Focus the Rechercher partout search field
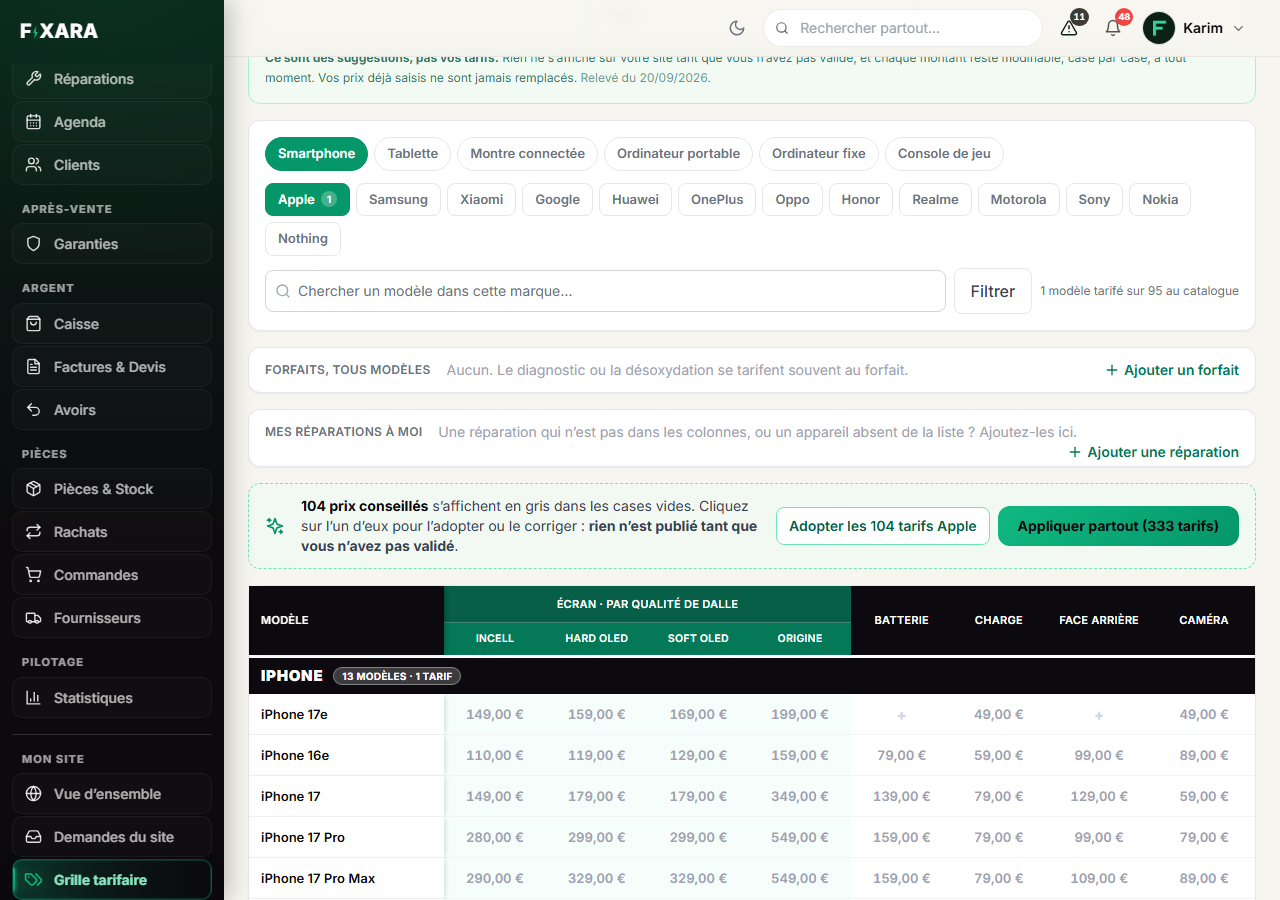1280x900 pixels. pyautogui.click(x=903, y=28)
